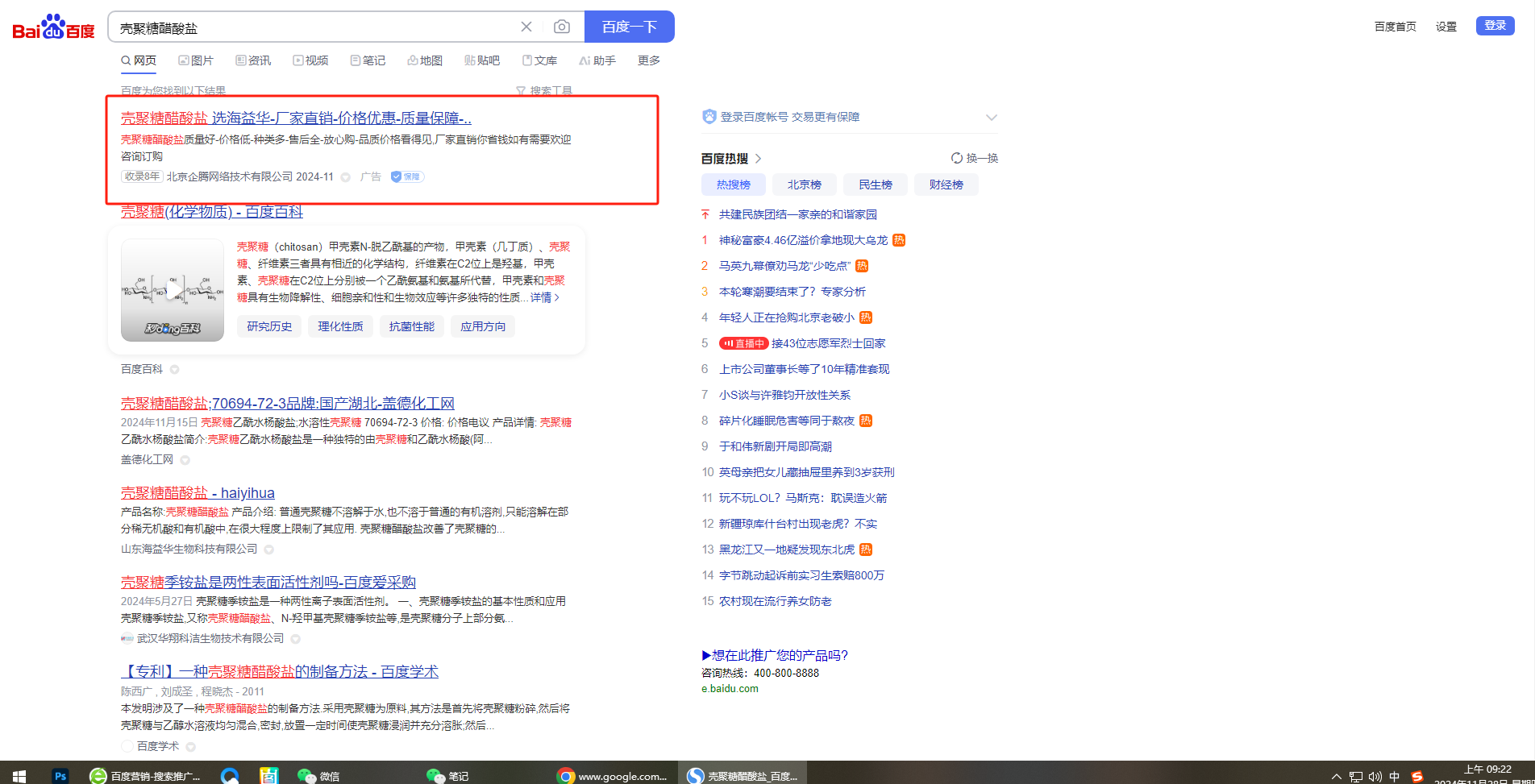
Task: Click the 登录 login button
Action: (x=1495, y=26)
